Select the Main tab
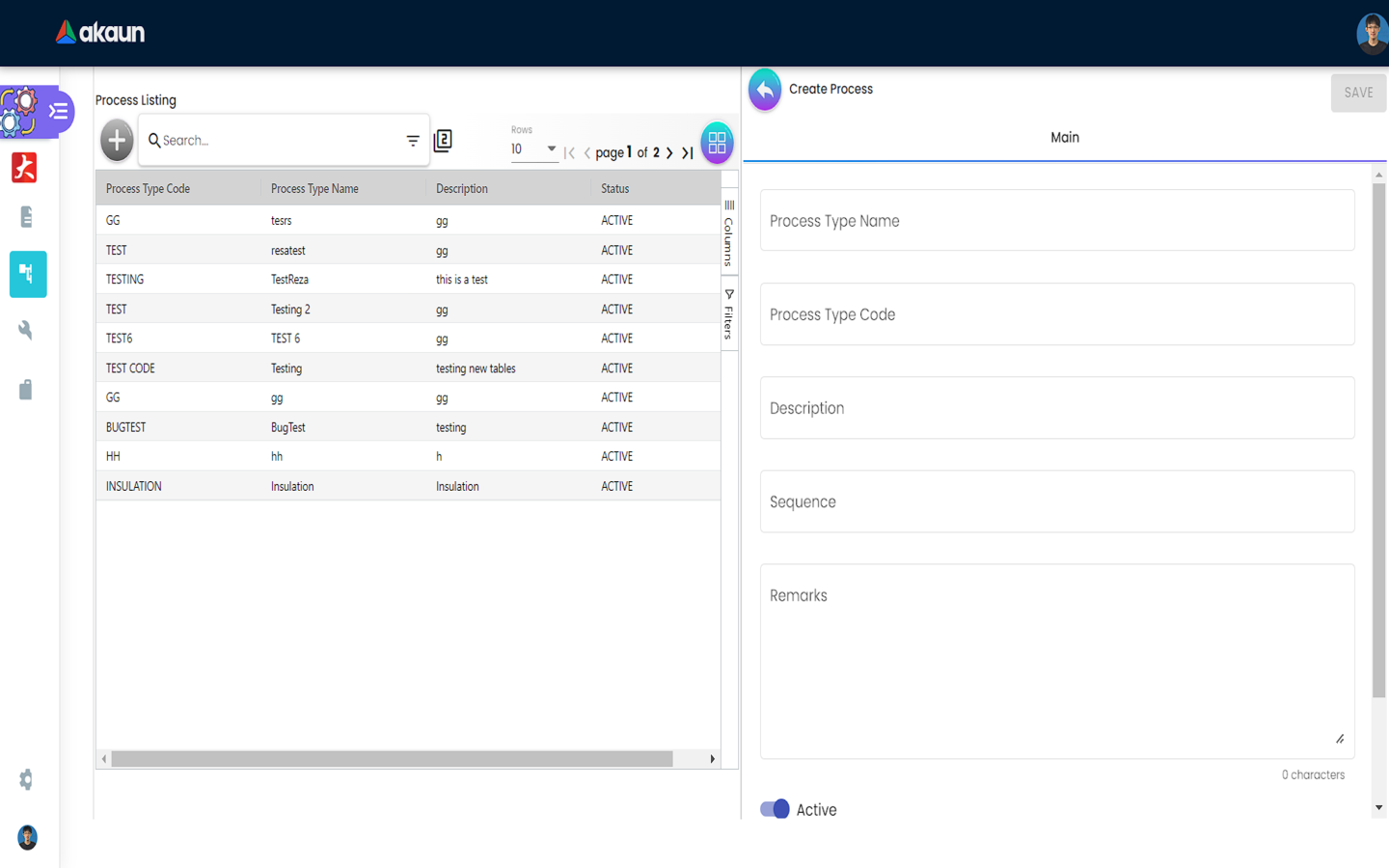 click(x=1064, y=138)
